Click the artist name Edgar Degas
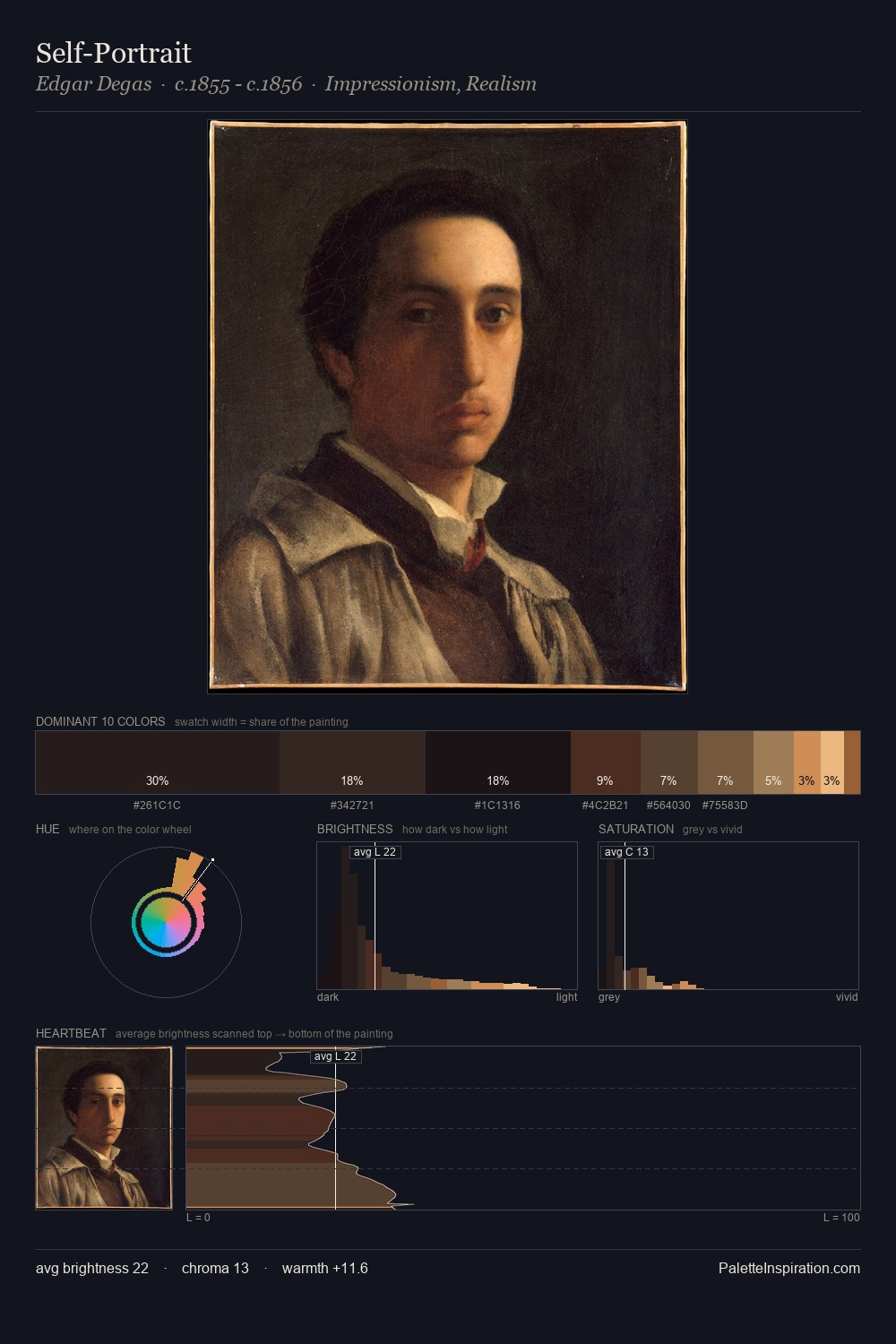 pyautogui.click(x=93, y=84)
